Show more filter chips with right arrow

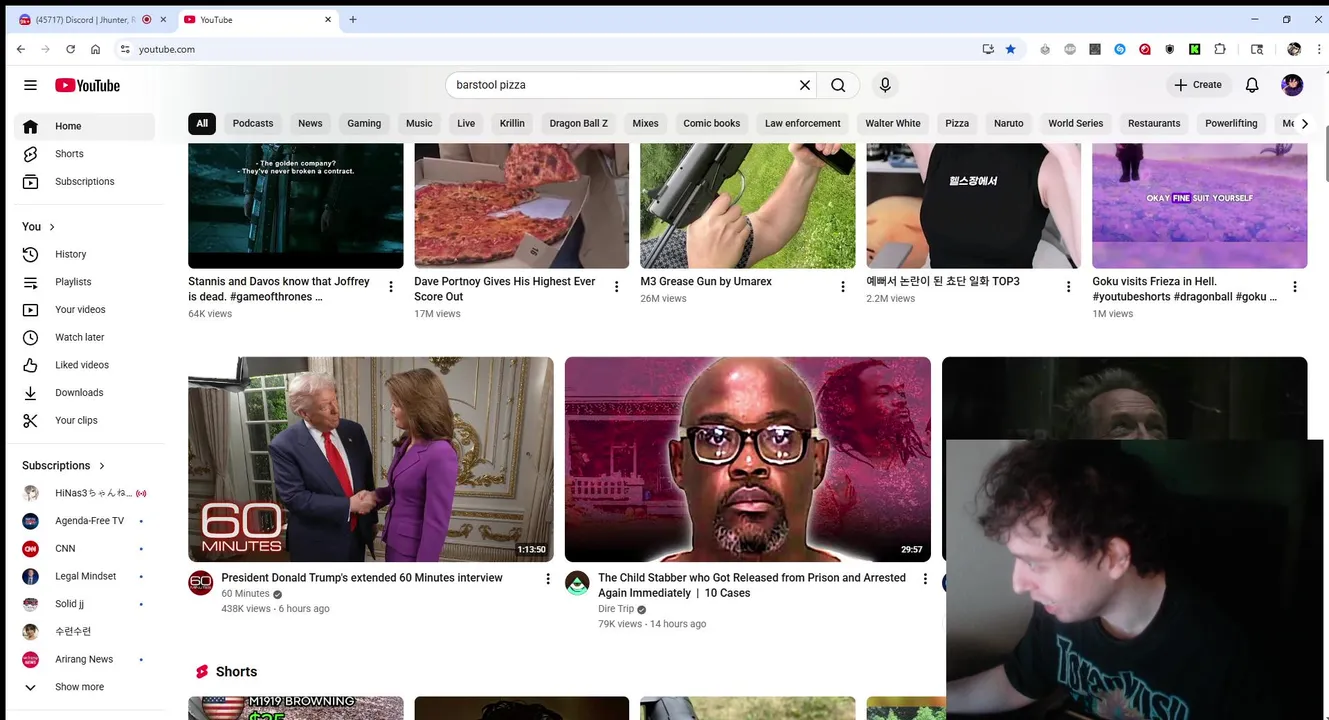[1304, 123]
